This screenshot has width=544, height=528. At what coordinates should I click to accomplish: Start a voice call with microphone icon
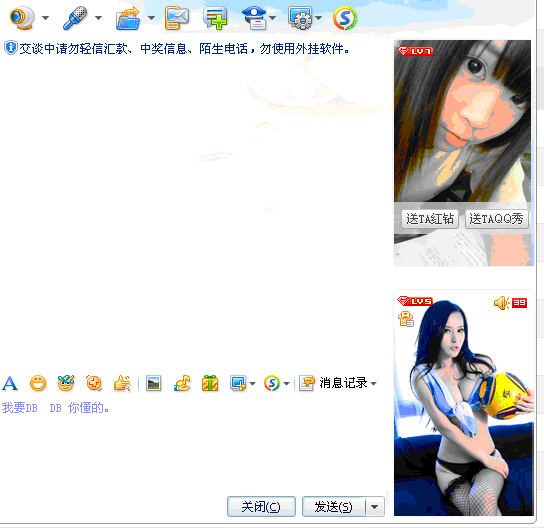click(x=75, y=18)
